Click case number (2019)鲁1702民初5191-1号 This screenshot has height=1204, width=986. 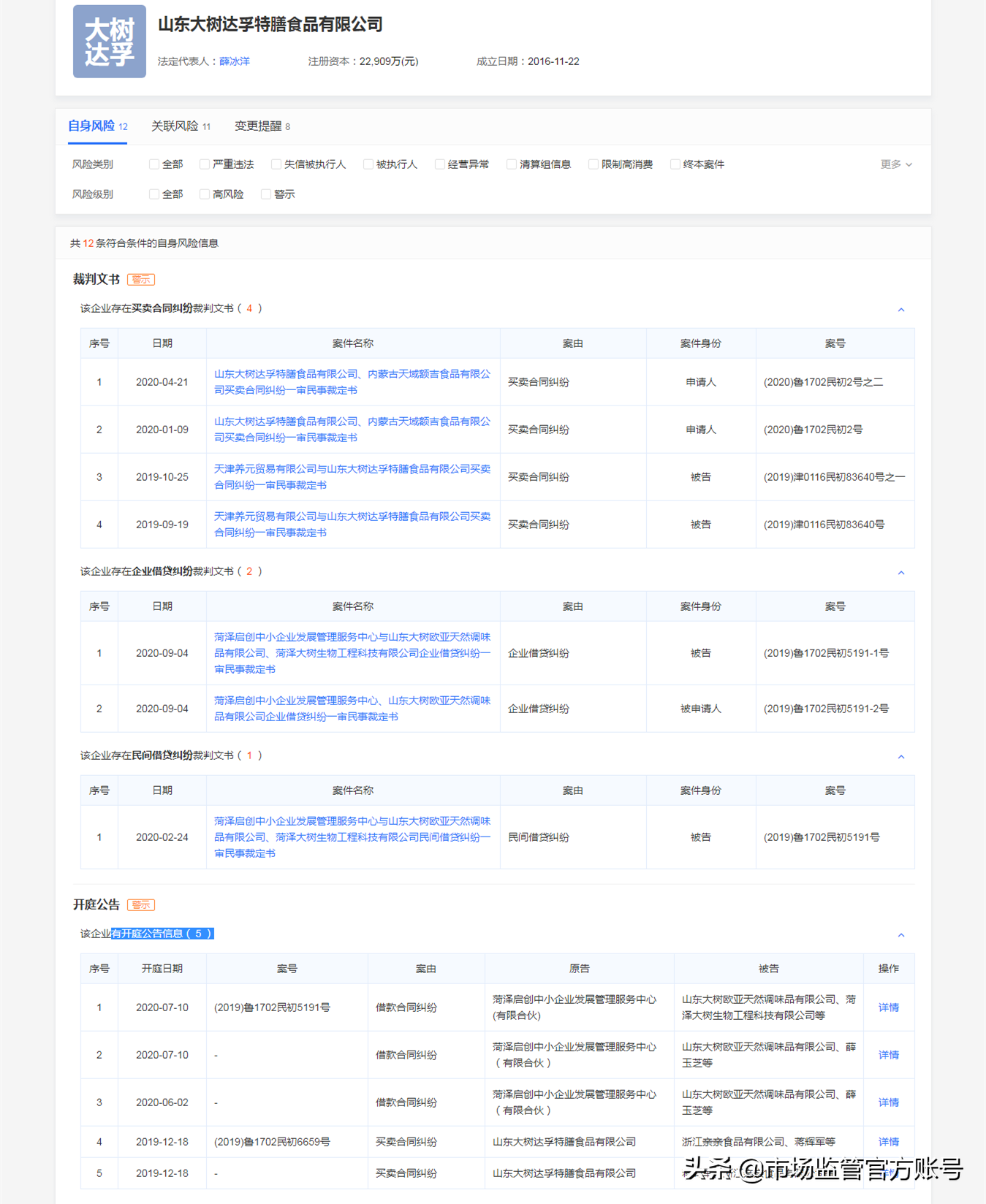(x=826, y=653)
